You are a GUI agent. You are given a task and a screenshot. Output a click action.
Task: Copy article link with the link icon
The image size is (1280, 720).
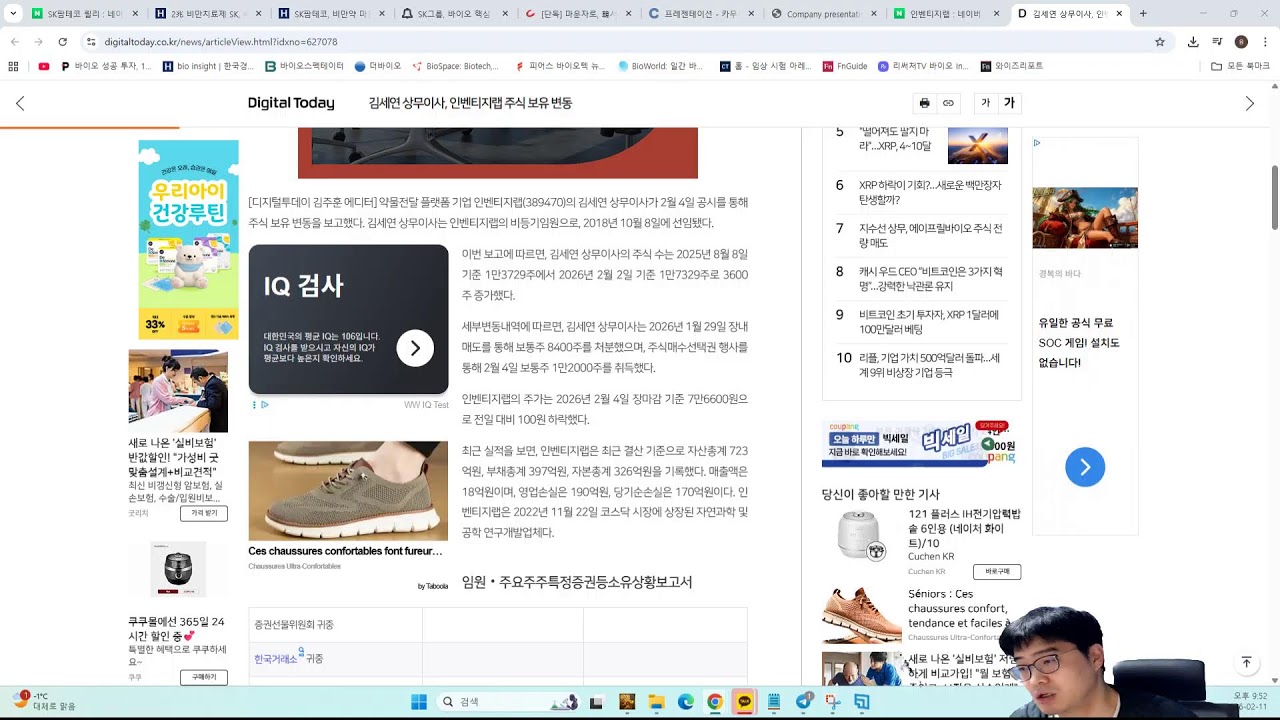(x=948, y=103)
